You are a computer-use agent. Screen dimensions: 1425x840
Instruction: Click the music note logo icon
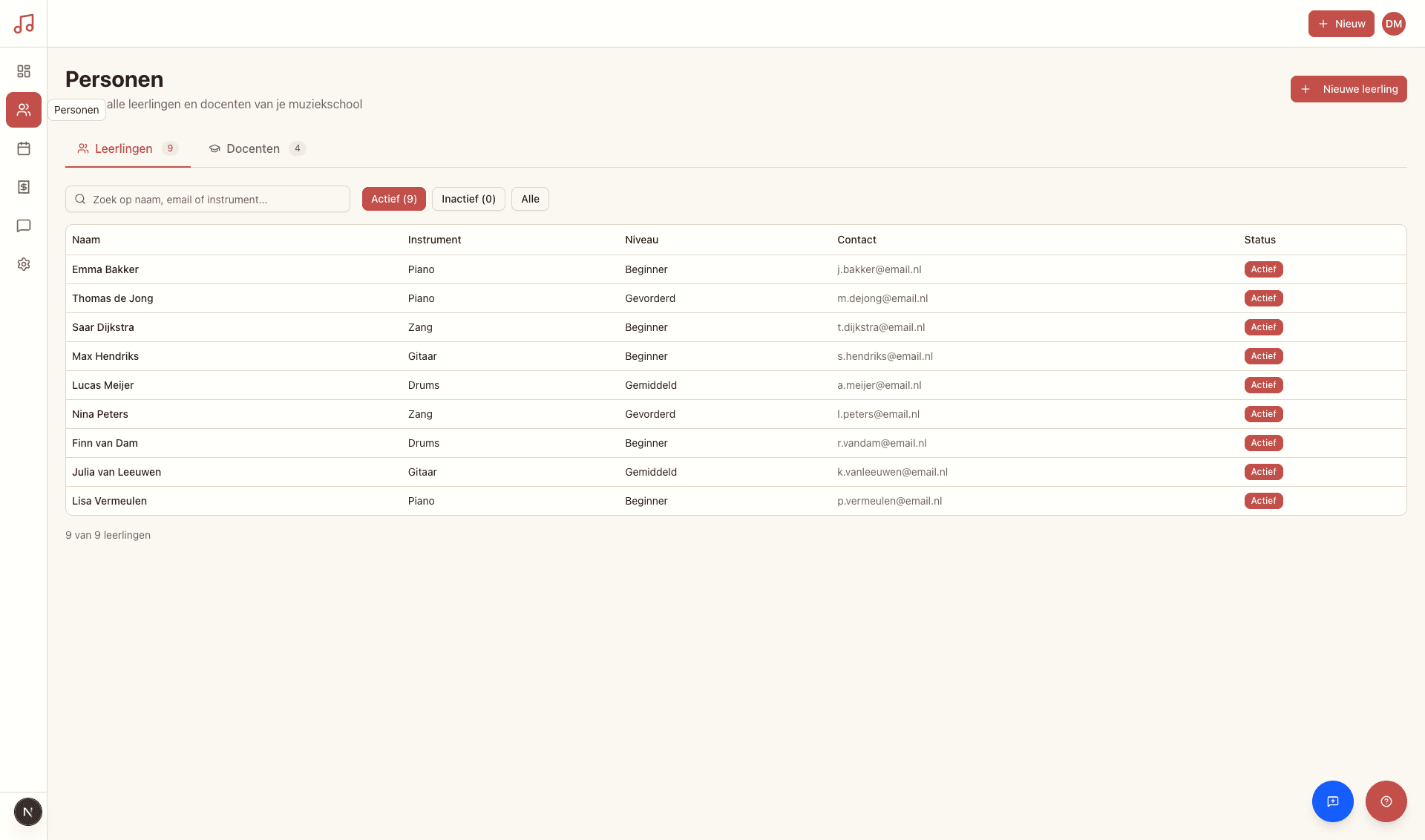[24, 24]
